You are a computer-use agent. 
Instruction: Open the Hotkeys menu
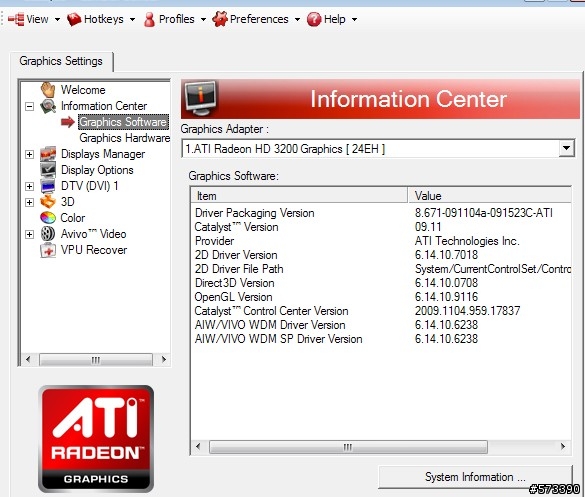pyautogui.click(x=101, y=19)
